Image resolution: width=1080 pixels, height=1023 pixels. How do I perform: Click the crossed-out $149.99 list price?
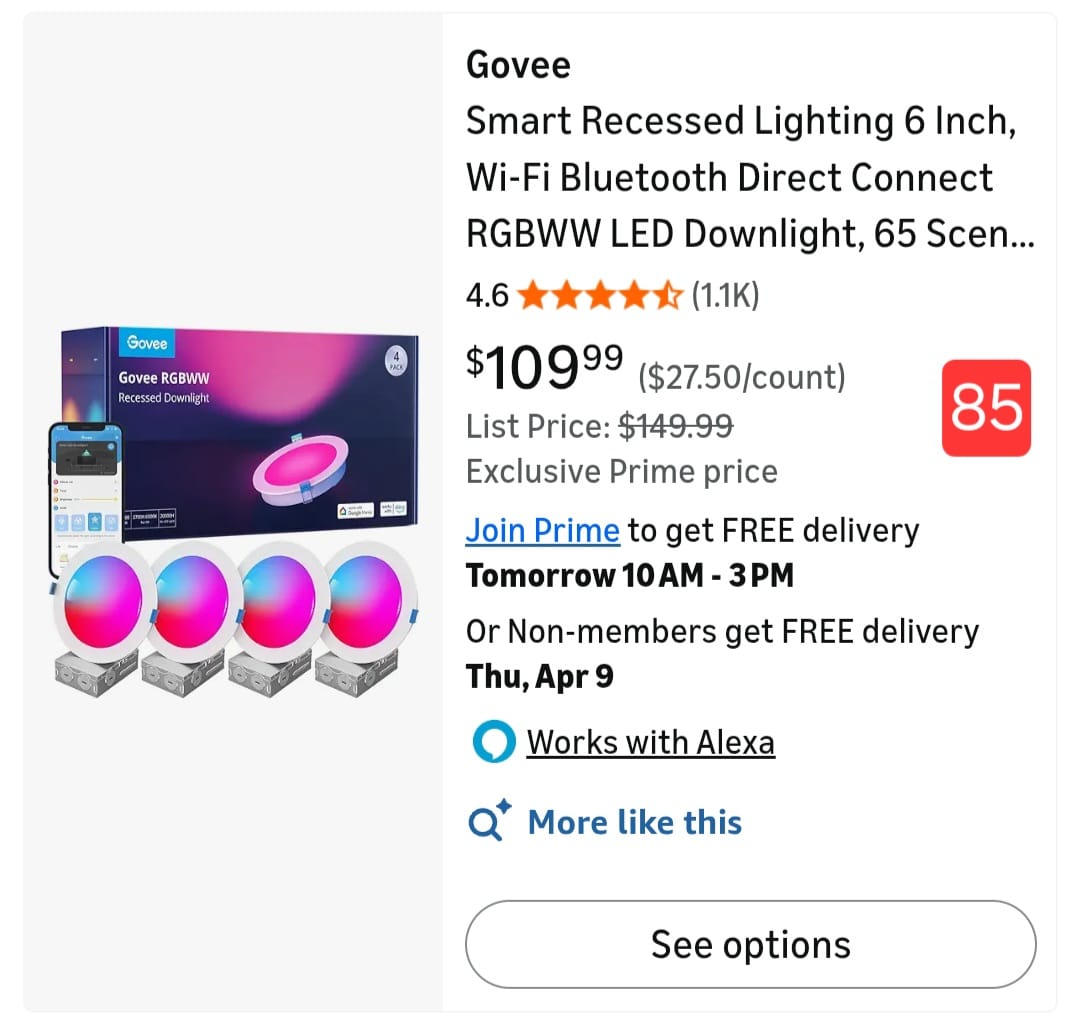coord(676,427)
